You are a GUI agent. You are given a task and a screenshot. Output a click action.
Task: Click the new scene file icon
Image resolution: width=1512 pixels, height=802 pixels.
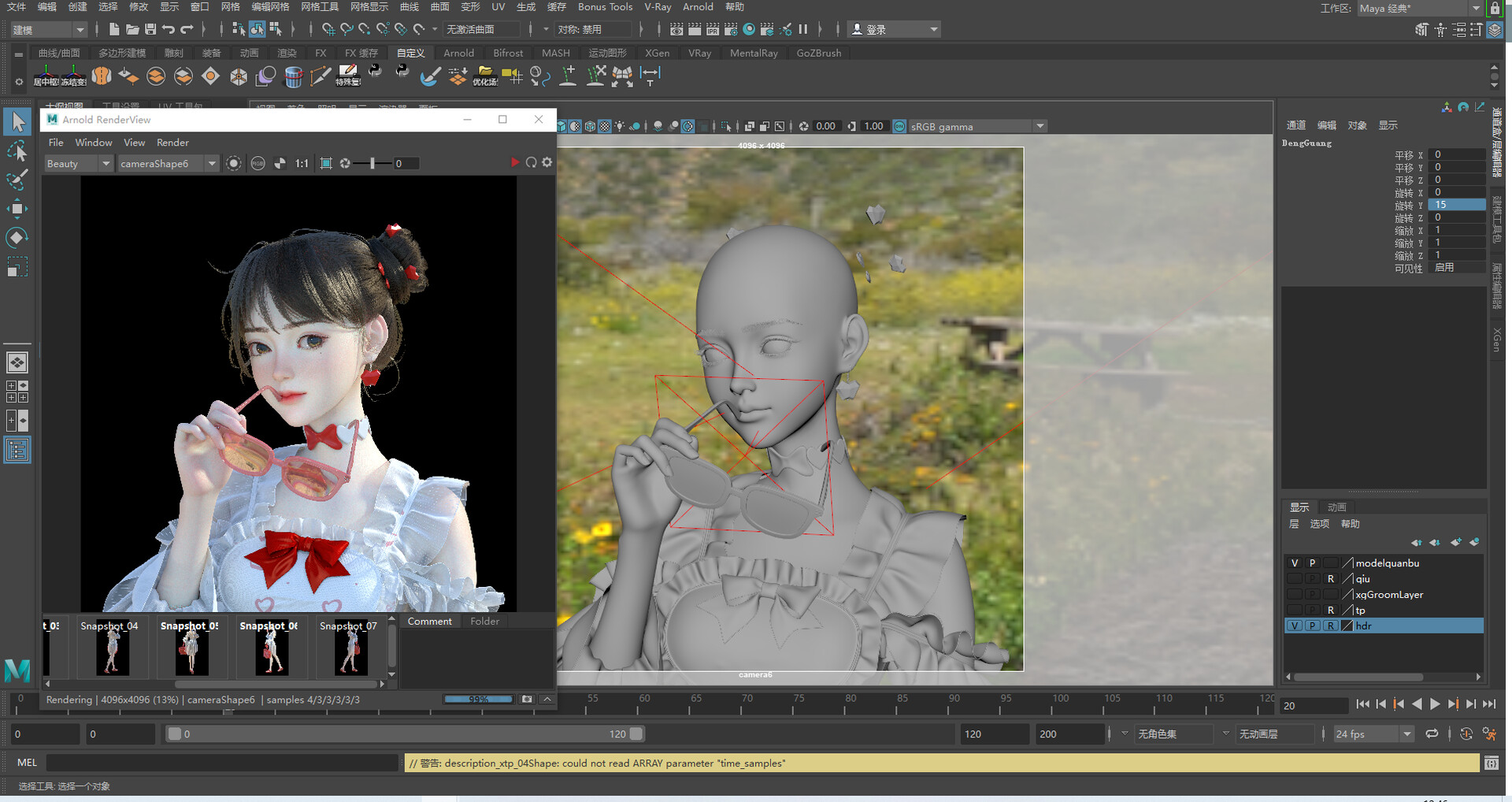point(114,29)
